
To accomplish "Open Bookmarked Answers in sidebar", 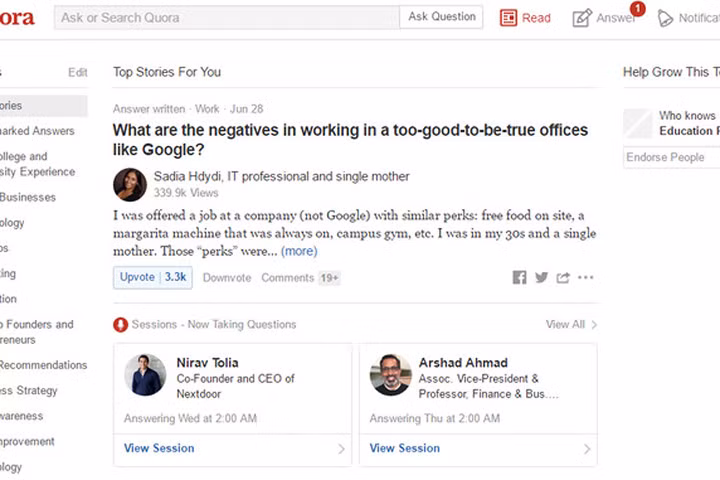I will coord(37,131).
